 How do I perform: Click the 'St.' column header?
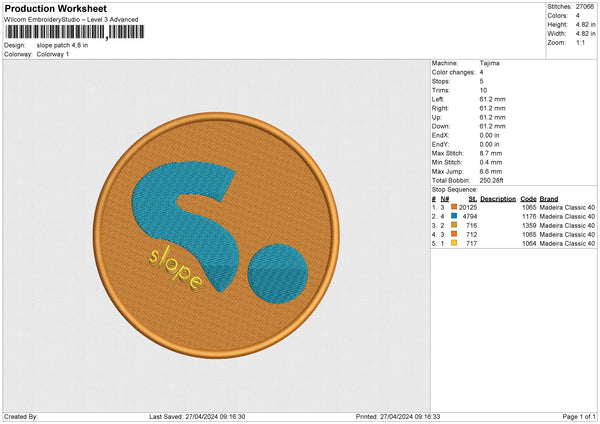click(x=472, y=198)
